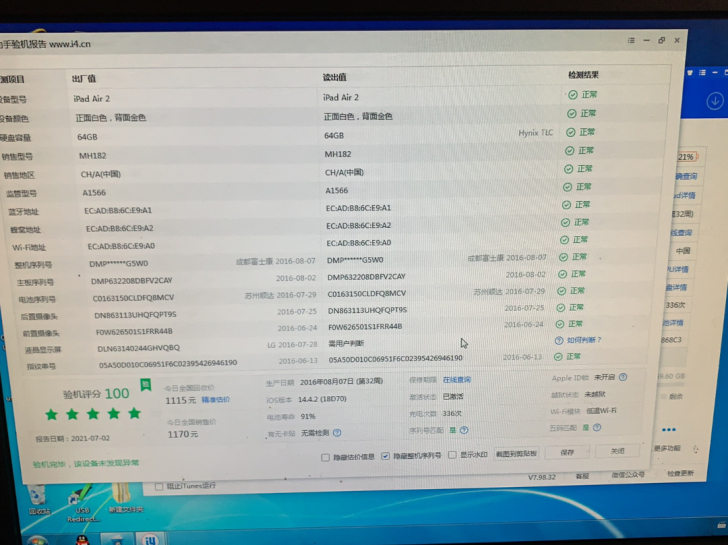The image size is (728, 545).
Task: Untick the 隐藏整机序列号 checkbox
Action: (x=385, y=456)
